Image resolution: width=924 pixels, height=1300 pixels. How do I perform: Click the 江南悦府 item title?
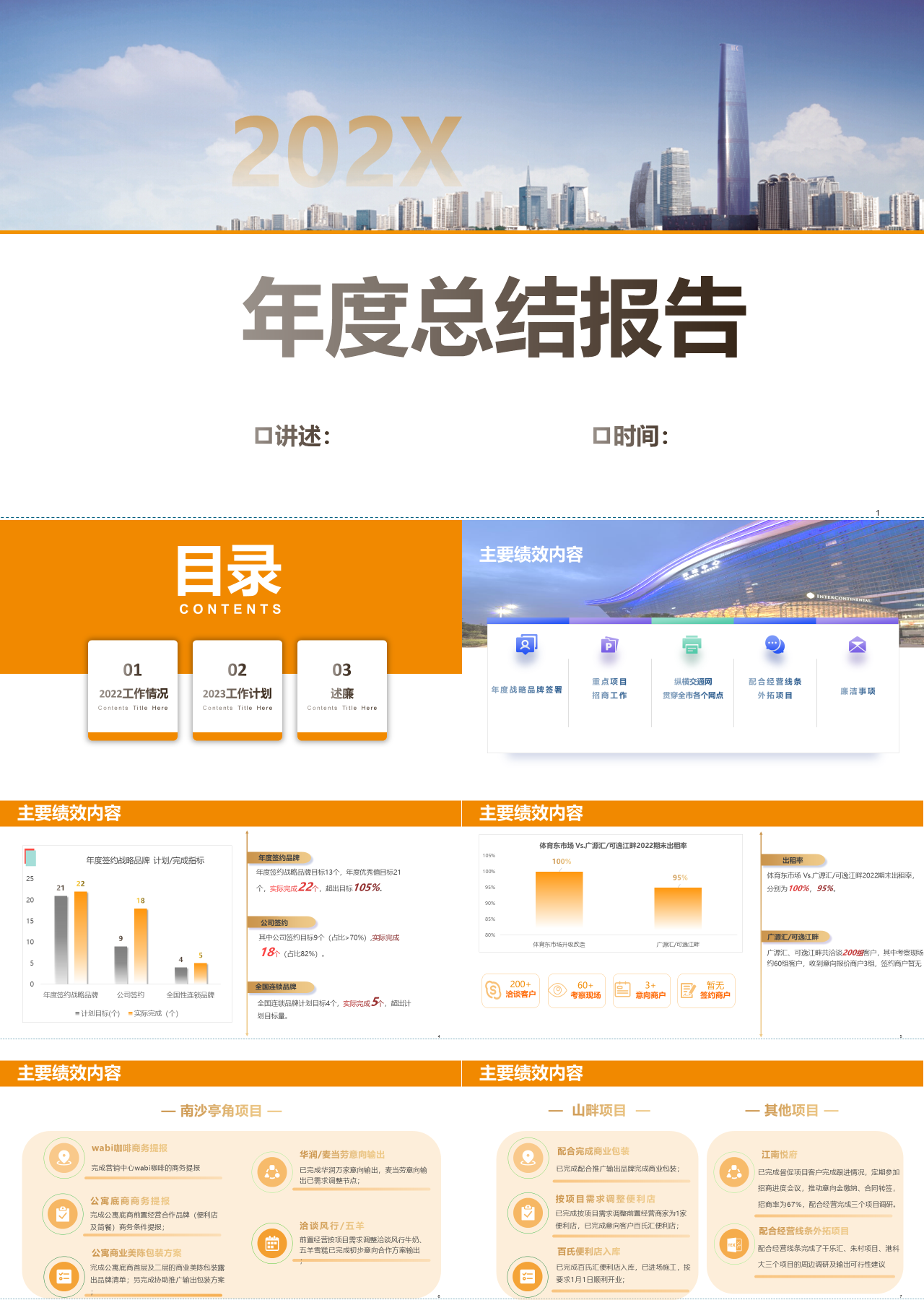[780, 1155]
